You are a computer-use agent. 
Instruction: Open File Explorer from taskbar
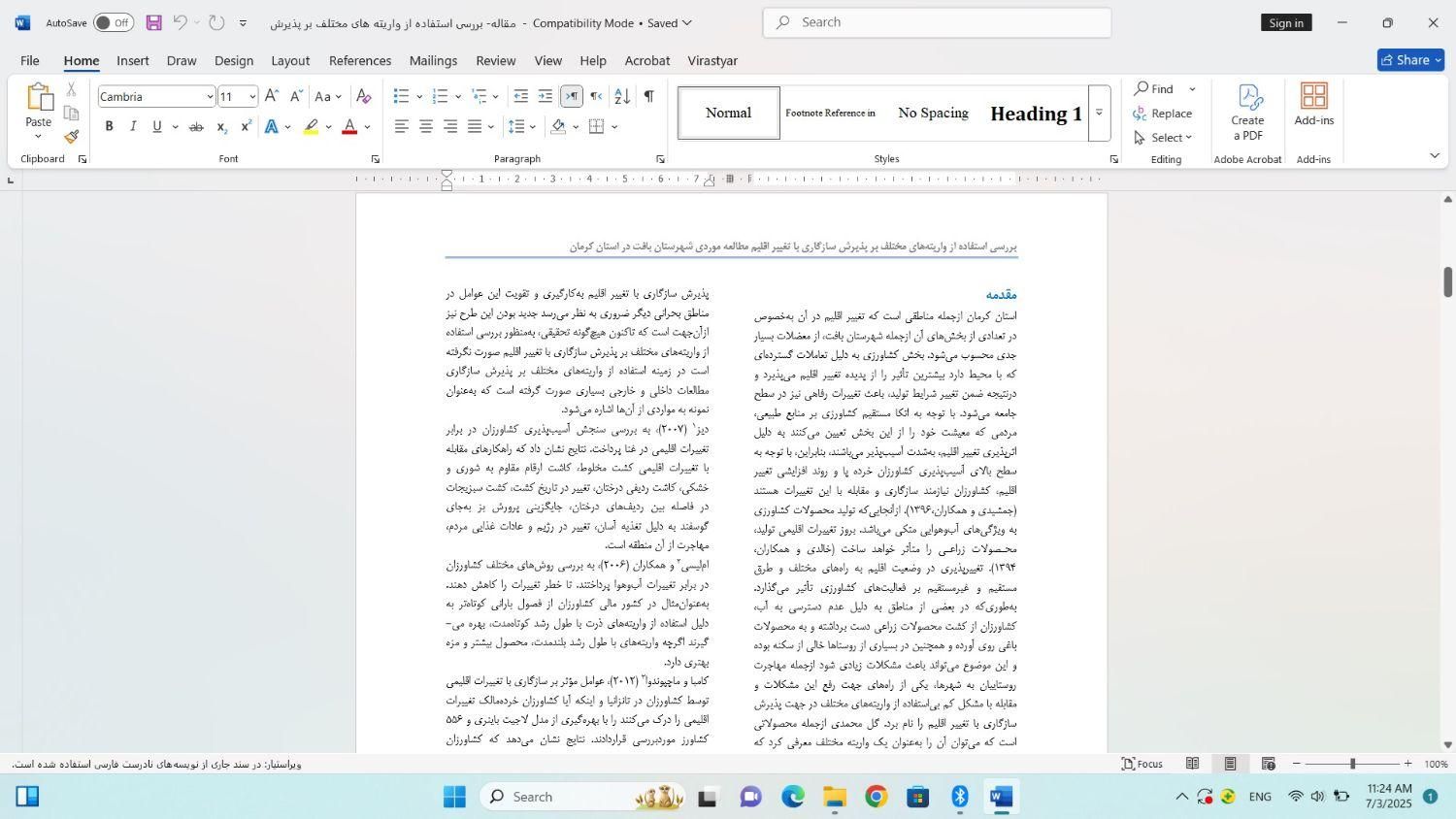tap(834, 797)
